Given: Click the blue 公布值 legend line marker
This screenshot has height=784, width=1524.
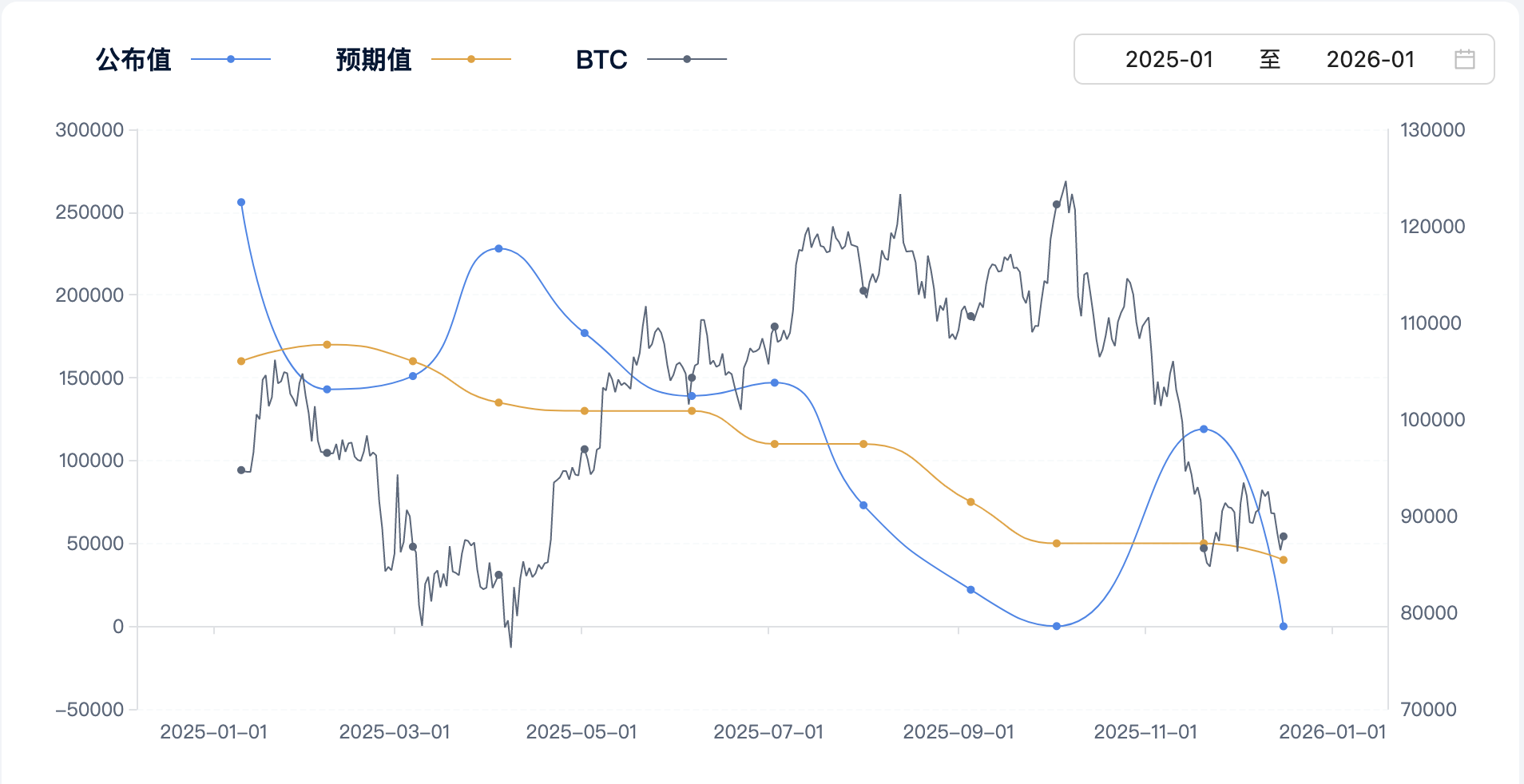Looking at the screenshot, I should [230, 58].
